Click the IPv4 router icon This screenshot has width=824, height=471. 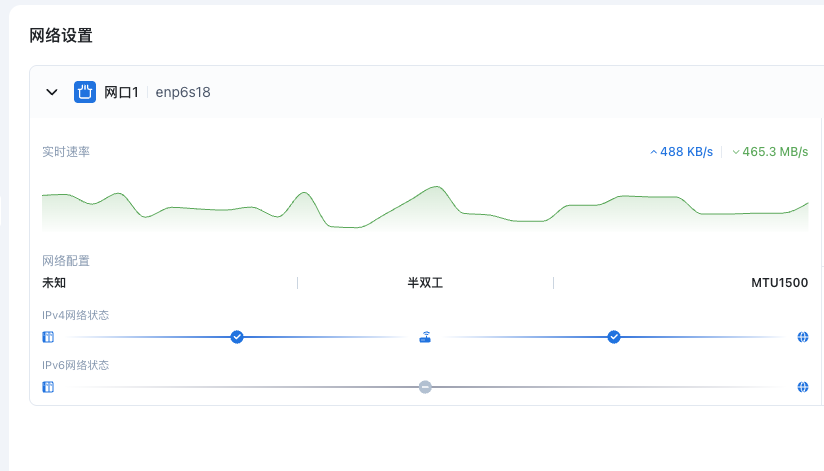425,337
